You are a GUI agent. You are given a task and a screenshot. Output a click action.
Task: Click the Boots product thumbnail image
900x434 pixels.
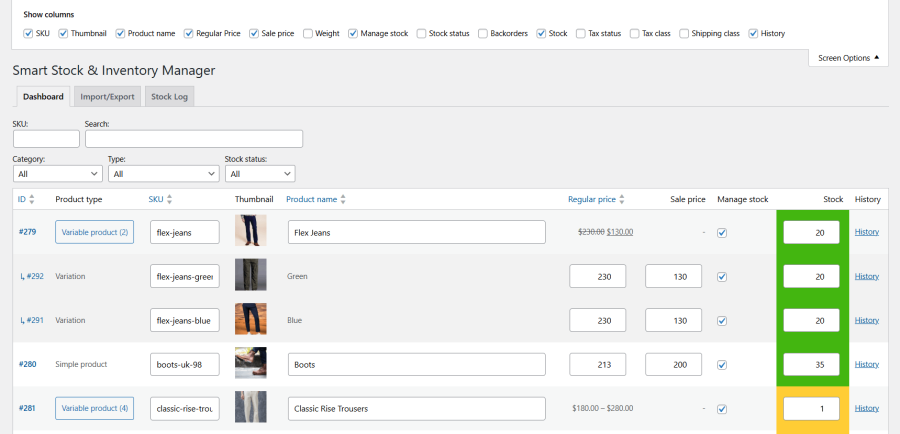click(x=251, y=364)
